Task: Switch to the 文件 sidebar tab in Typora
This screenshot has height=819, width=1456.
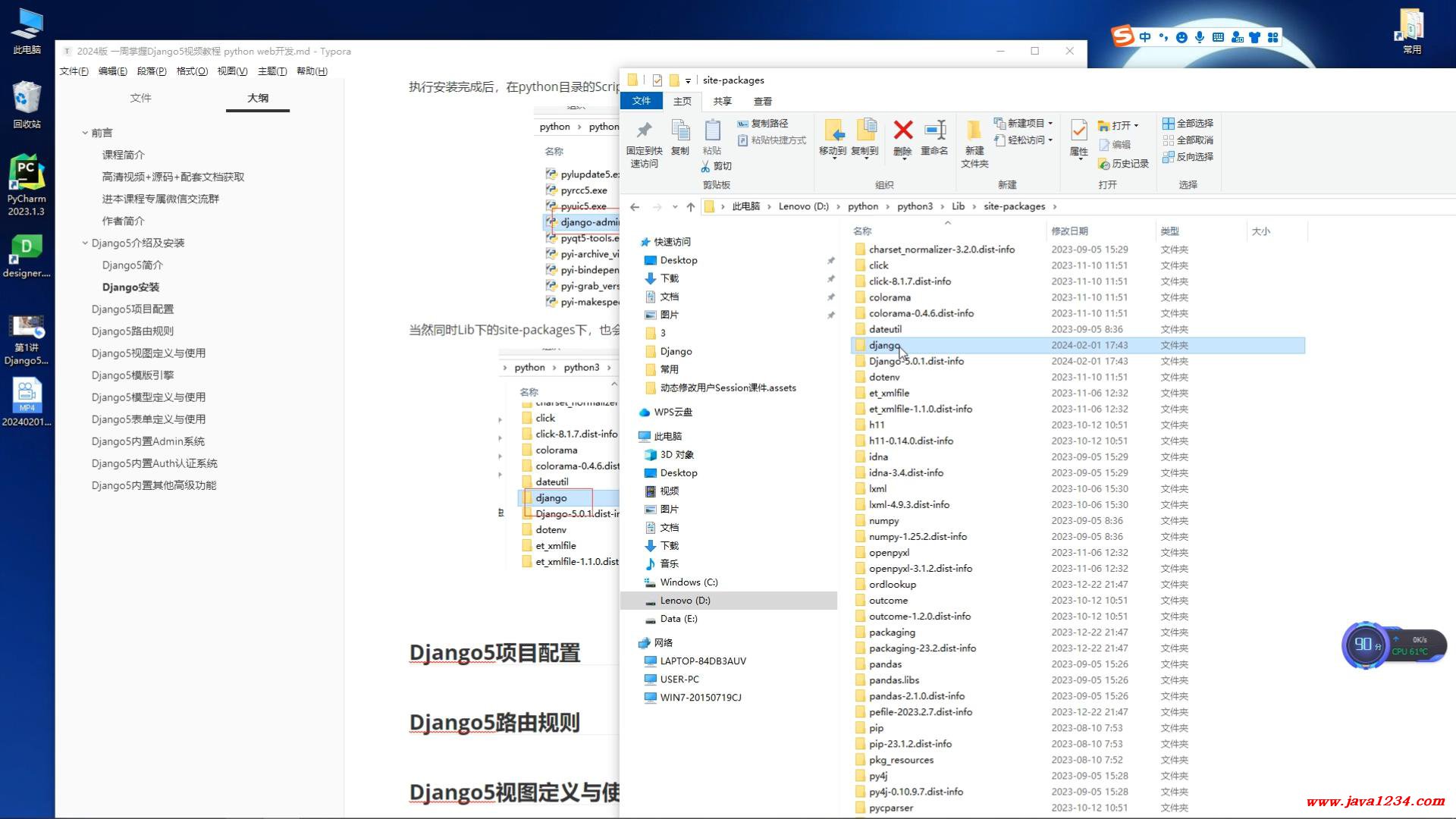Action: [140, 98]
